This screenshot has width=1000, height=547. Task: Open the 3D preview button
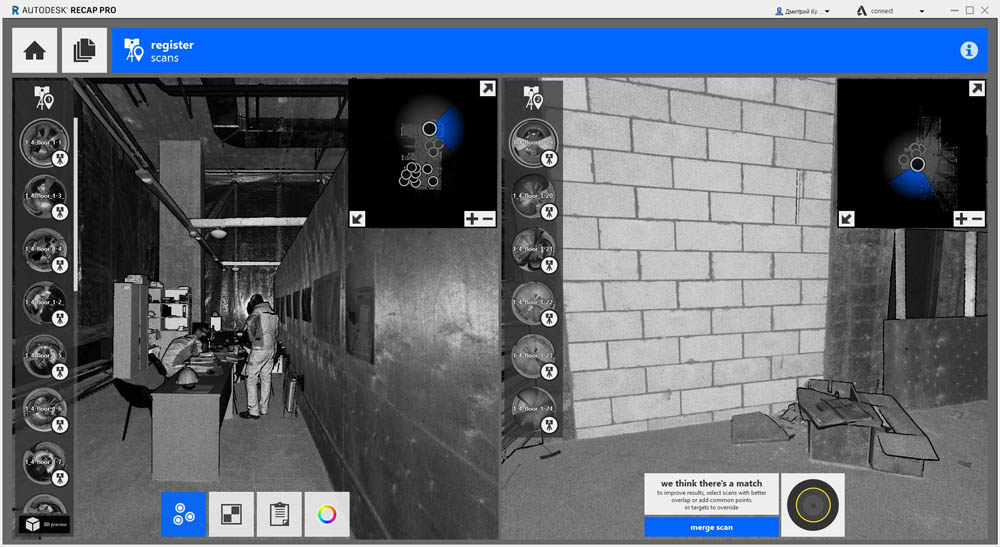coord(44,524)
